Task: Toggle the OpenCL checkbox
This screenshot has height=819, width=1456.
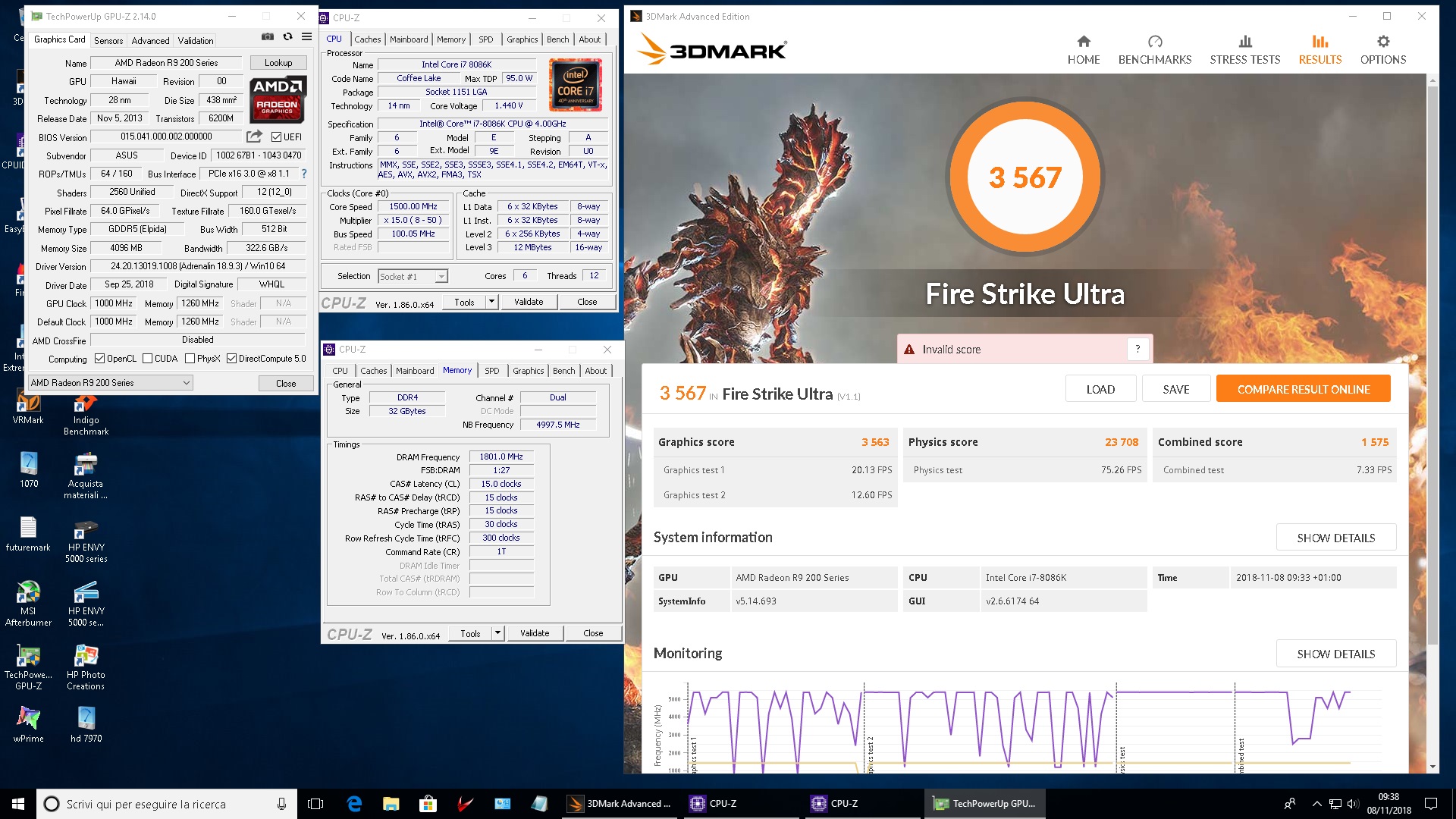Action: 99,359
